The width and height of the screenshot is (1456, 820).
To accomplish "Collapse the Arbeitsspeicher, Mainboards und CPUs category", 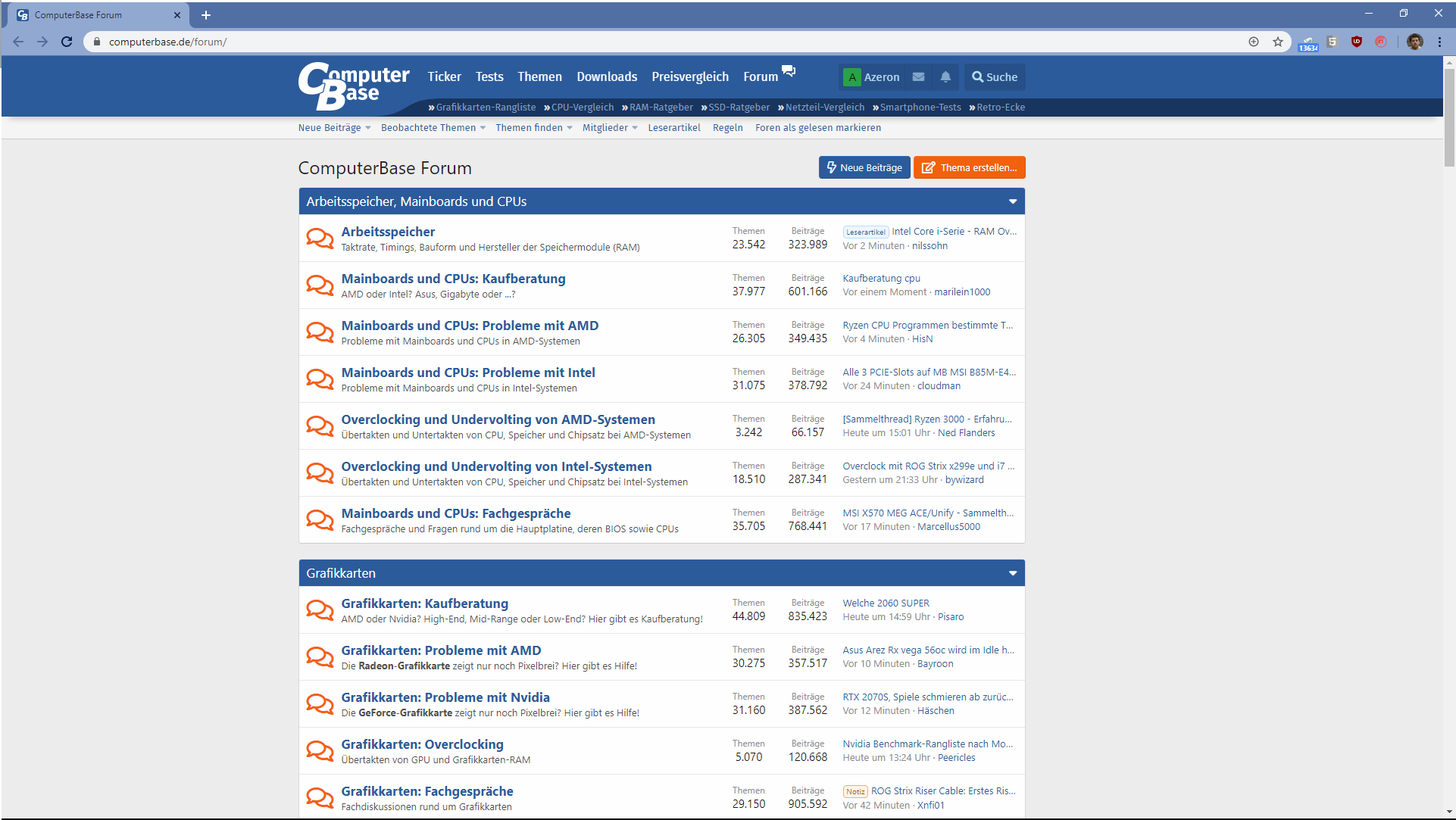I will [x=1013, y=201].
